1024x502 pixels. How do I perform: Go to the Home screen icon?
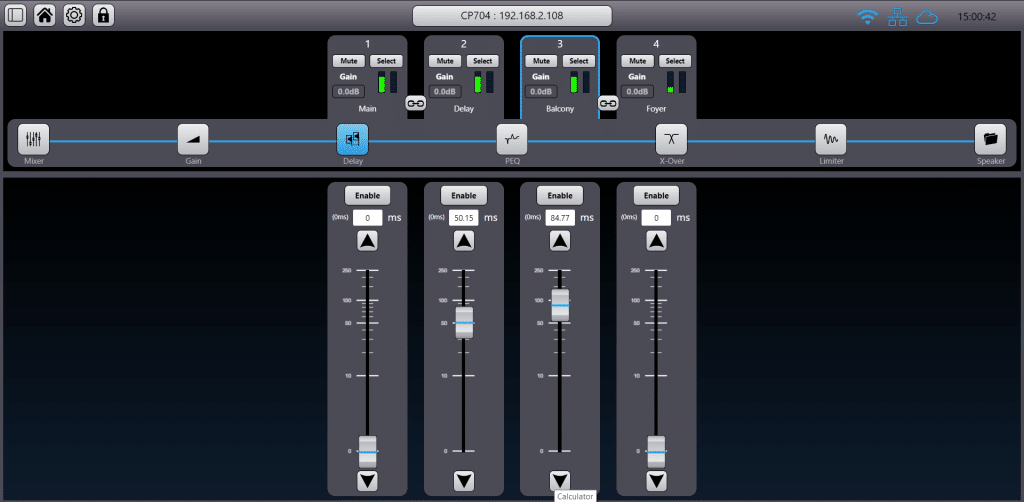pos(44,16)
